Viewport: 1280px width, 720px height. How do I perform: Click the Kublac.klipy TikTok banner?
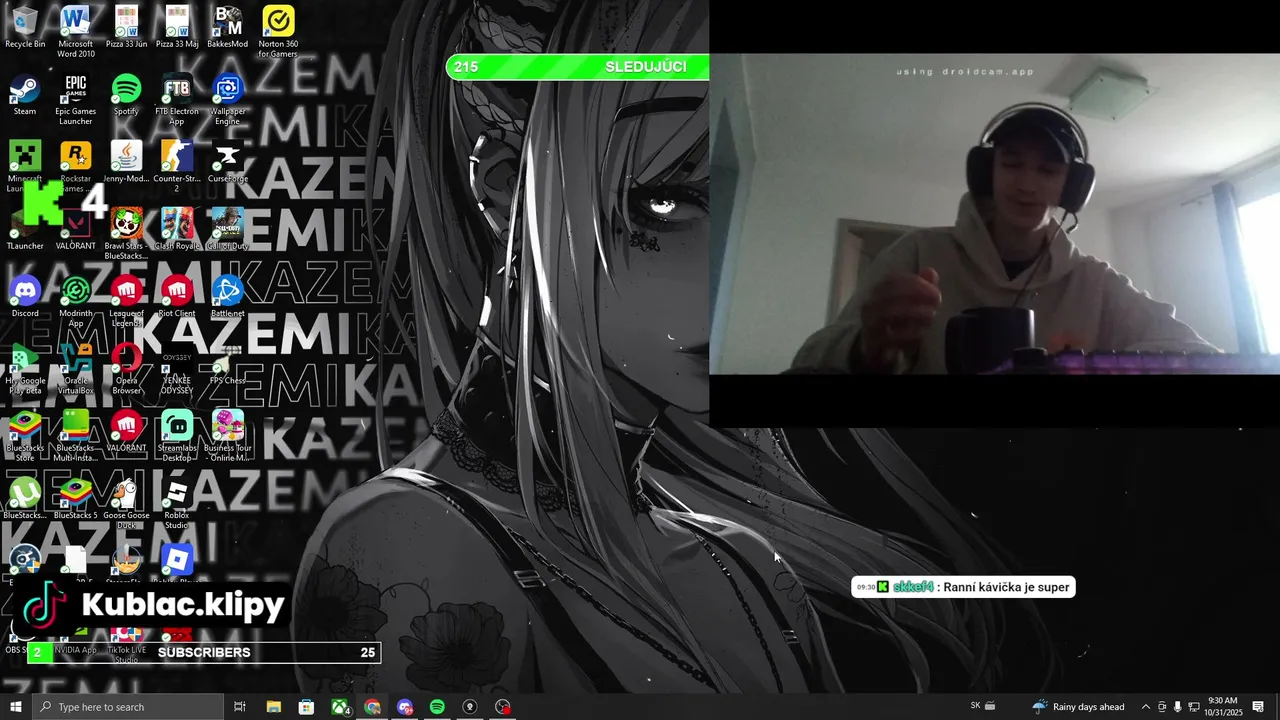tap(155, 605)
